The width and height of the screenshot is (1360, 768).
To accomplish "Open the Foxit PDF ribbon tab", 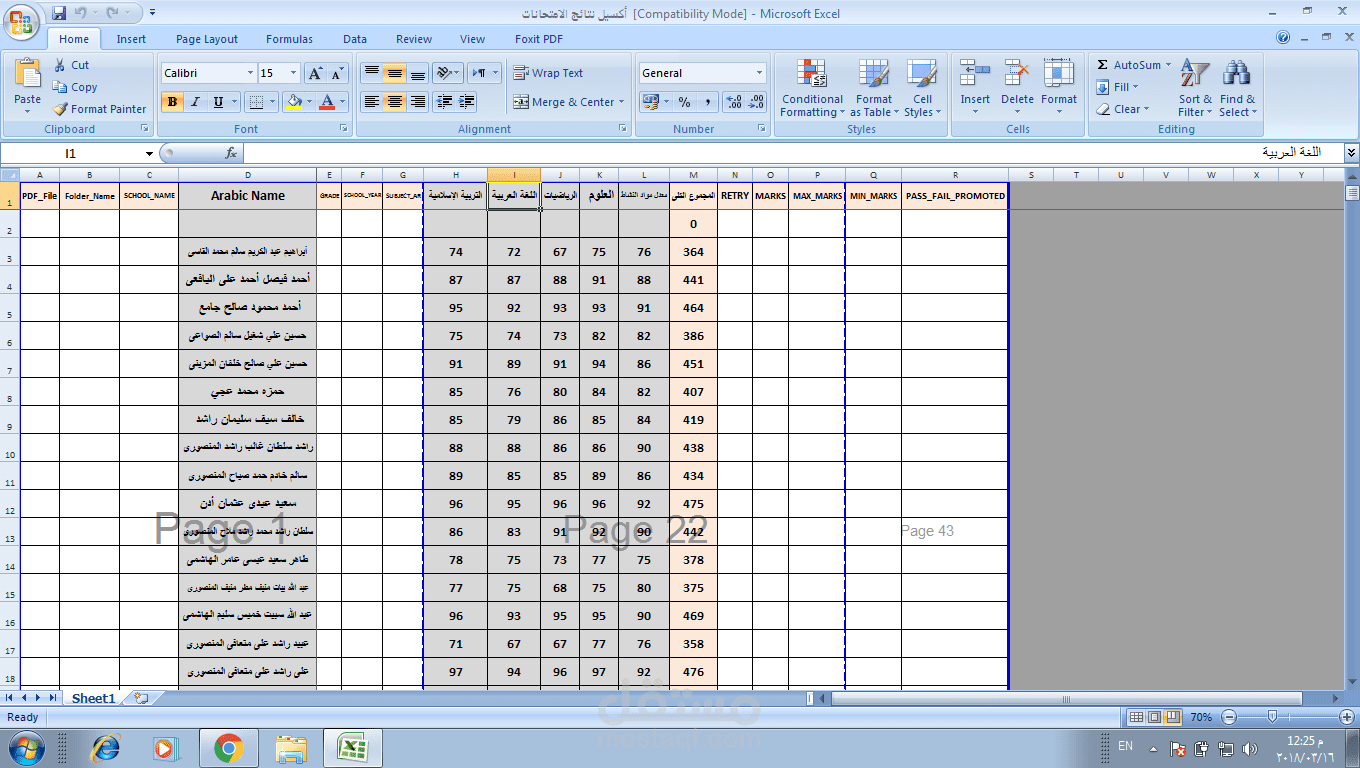I will click(x=539, y=39).
